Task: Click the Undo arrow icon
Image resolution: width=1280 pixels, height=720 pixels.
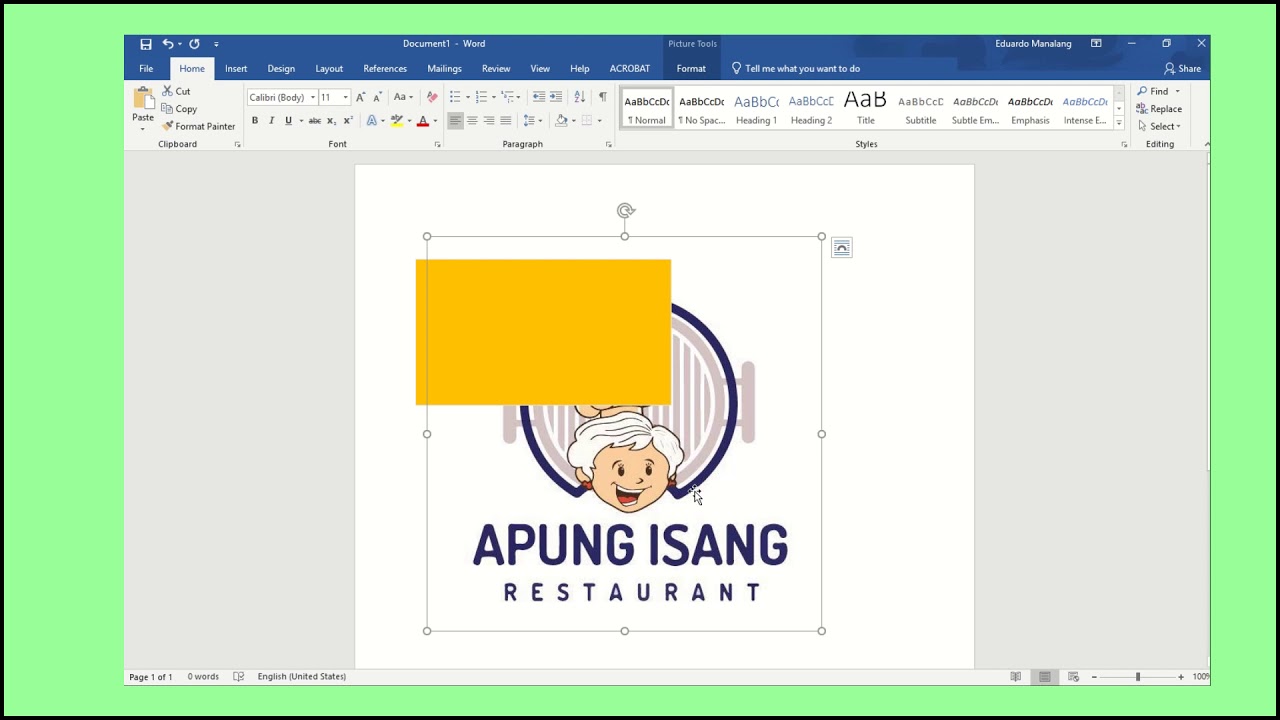Action: pos(168,44)
